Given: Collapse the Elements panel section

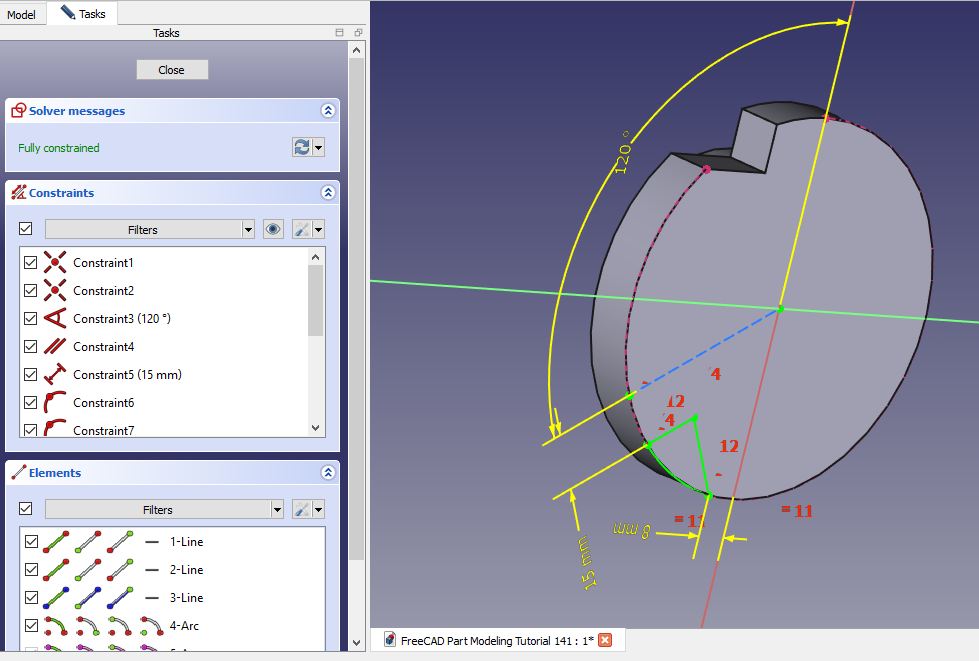Looking at the screenshot, I should (327, 473).
